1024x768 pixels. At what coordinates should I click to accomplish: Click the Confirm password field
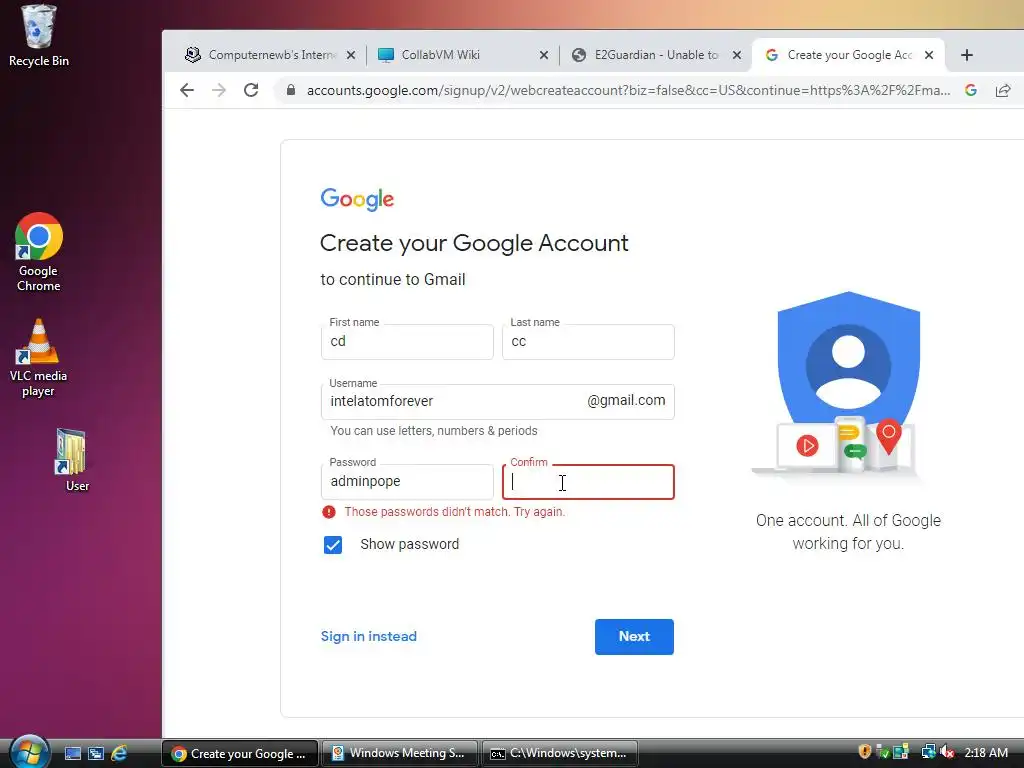coord(588,482)
